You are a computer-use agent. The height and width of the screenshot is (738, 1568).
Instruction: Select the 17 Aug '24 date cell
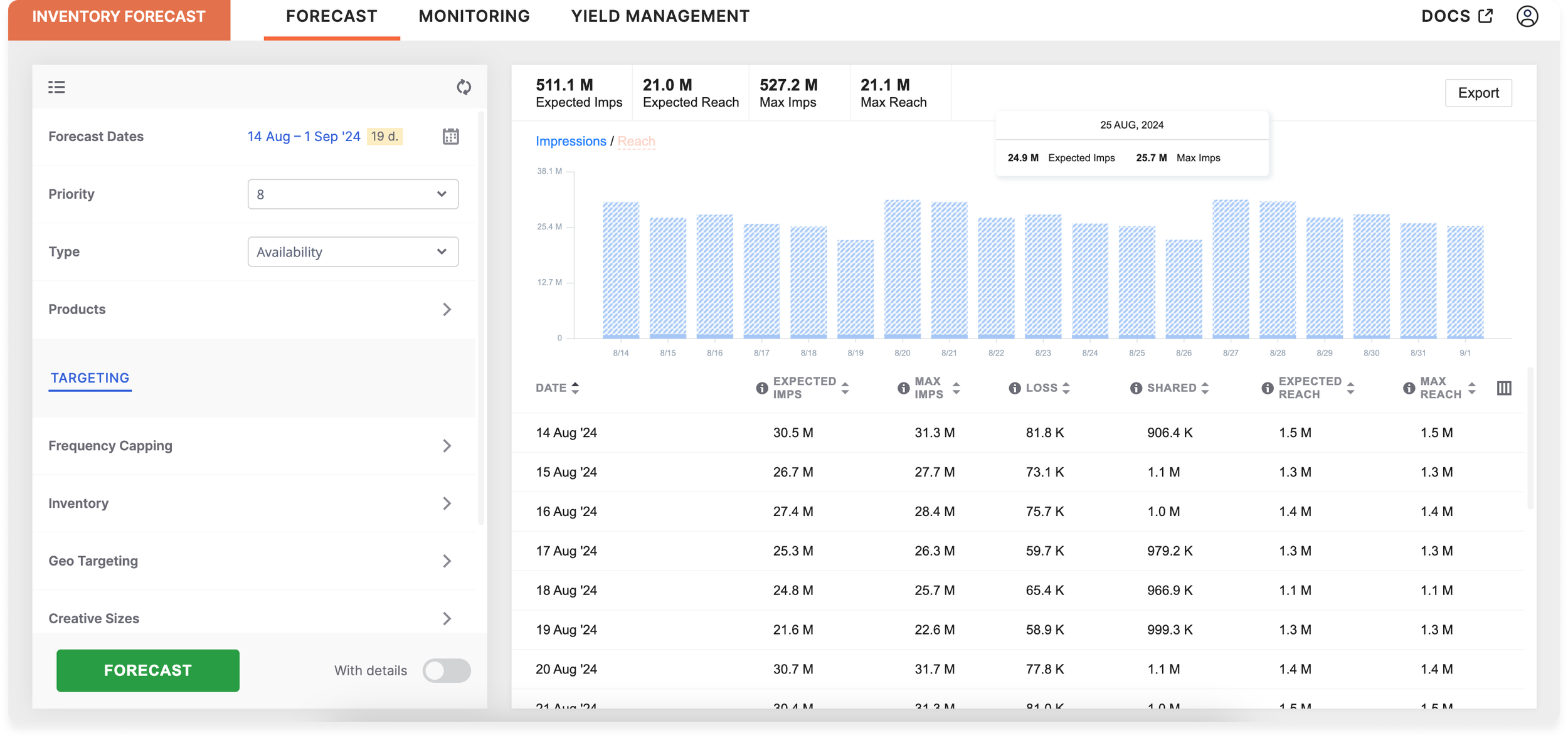[566, 551]
